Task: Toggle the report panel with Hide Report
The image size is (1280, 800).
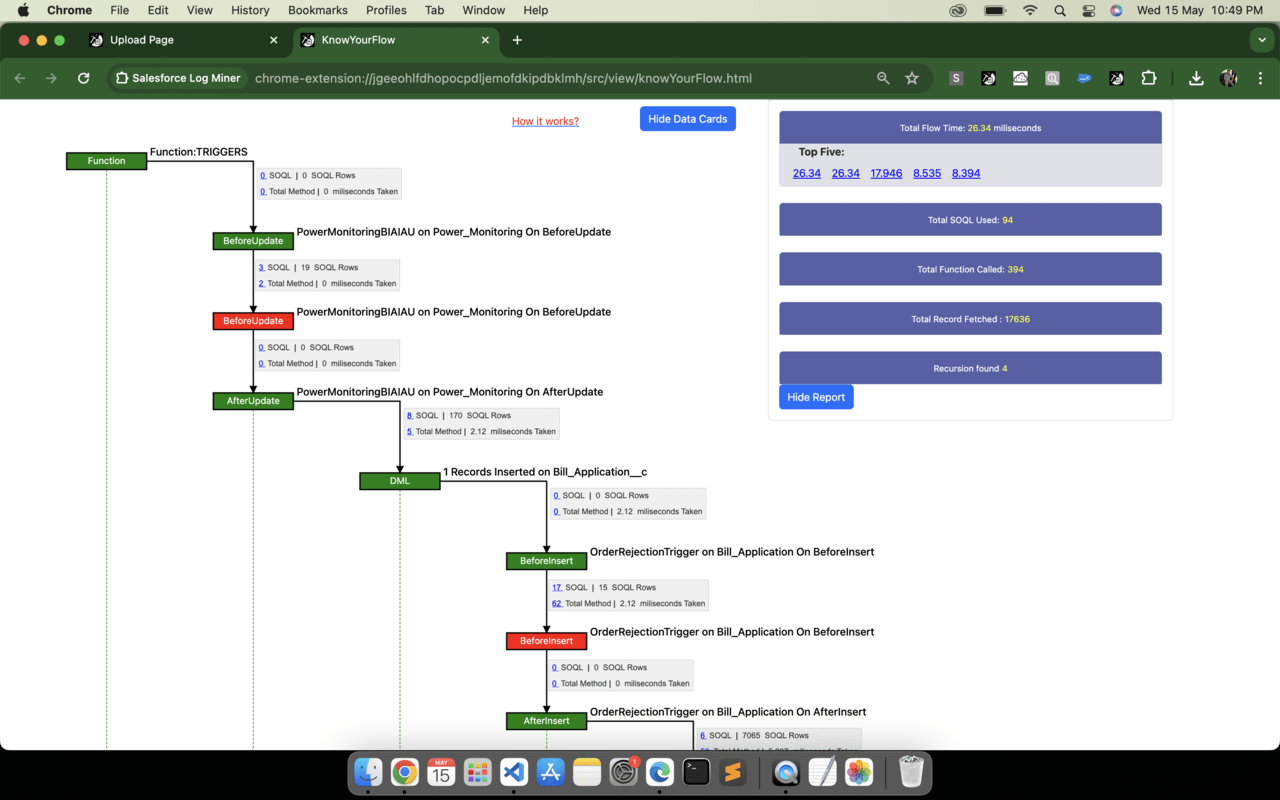Action: (x=816, y=397)
